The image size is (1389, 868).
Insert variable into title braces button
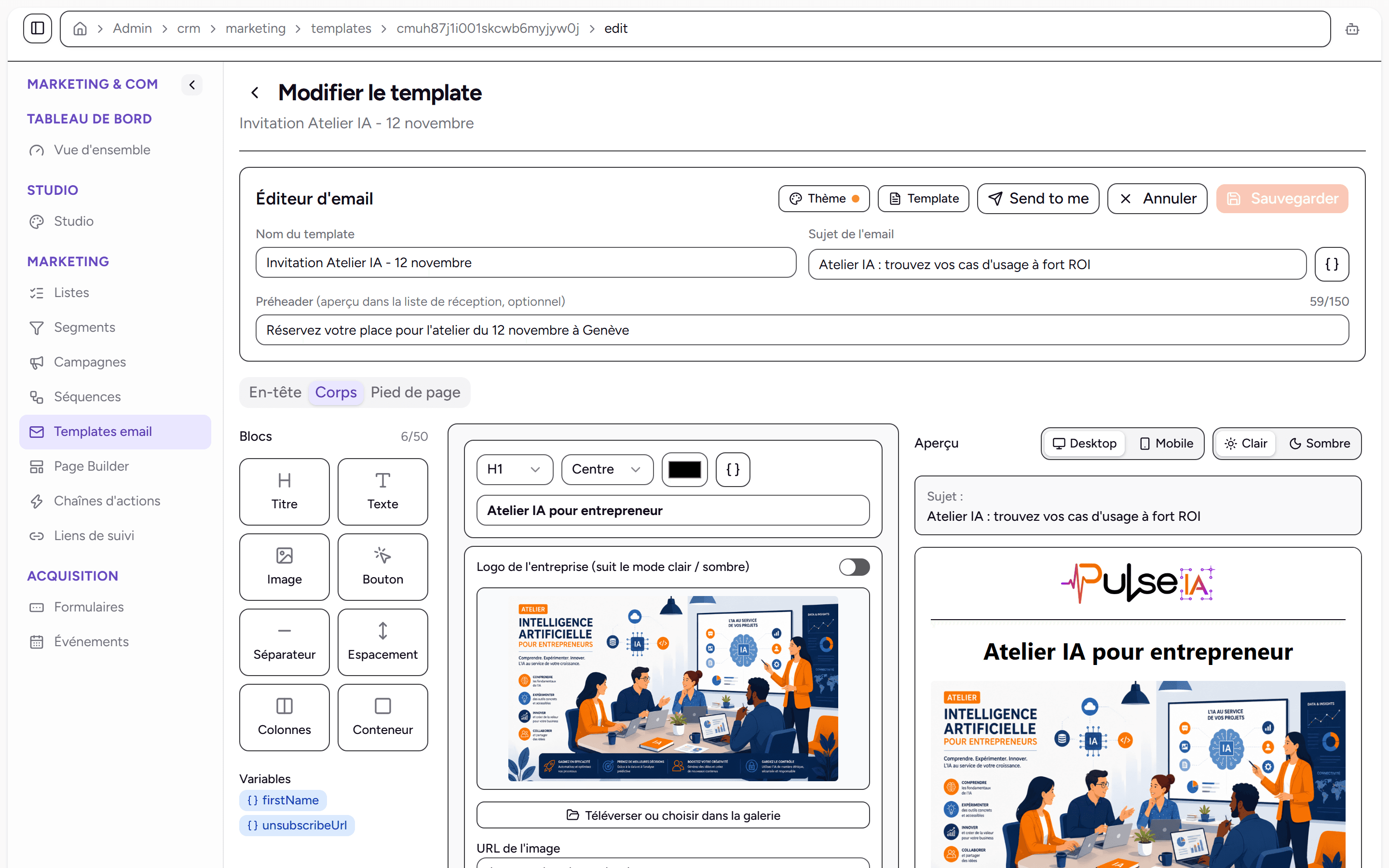coord(733,470)
